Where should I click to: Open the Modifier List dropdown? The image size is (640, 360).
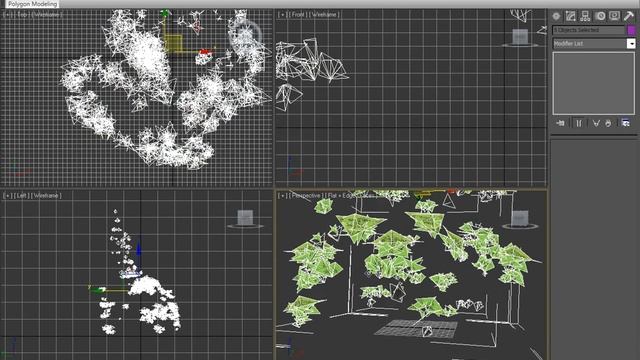(x=594, y=43)
